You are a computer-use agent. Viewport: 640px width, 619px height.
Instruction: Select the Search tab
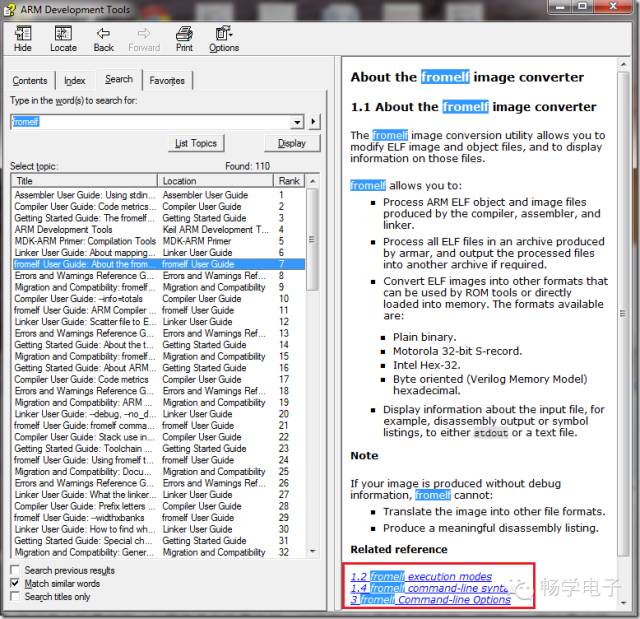point(119,79)
